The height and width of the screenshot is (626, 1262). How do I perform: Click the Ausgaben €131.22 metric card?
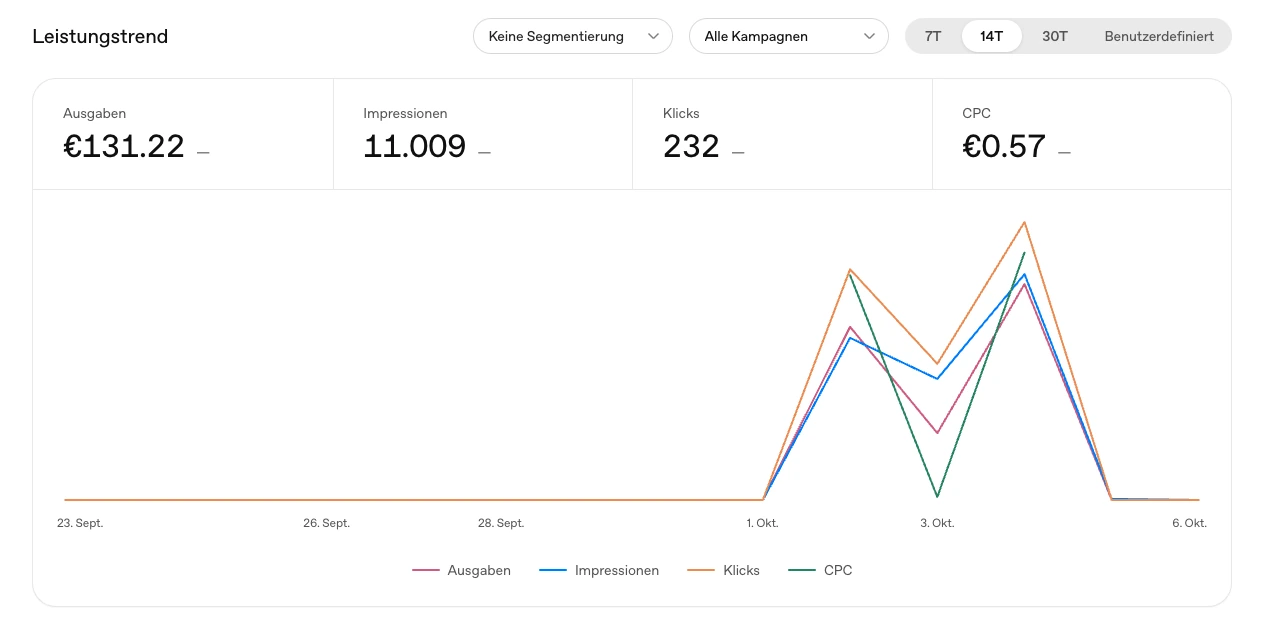pyautogui.click(x=183, y=134)
